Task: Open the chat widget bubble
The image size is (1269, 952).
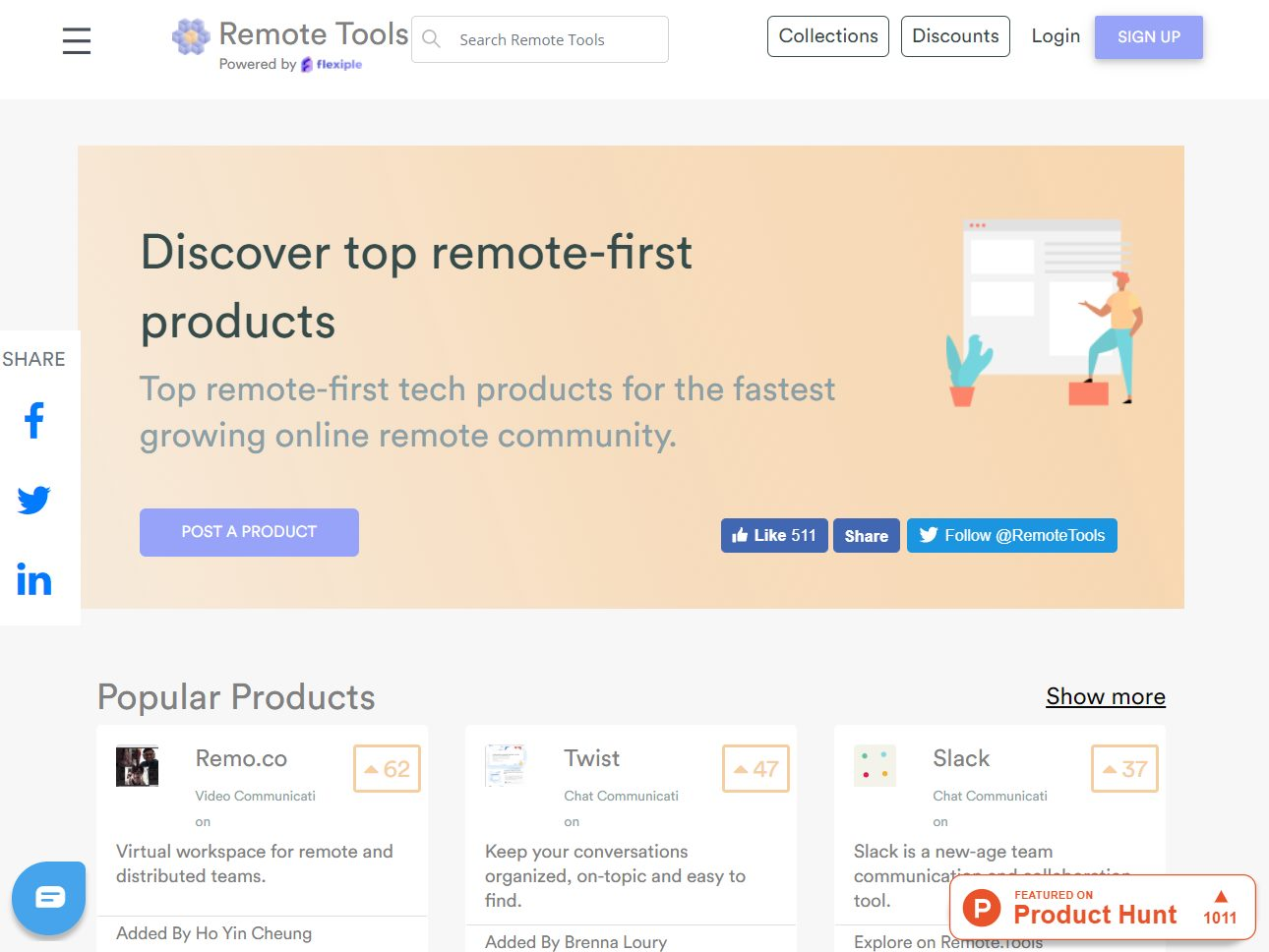Action: click(49, 897)
